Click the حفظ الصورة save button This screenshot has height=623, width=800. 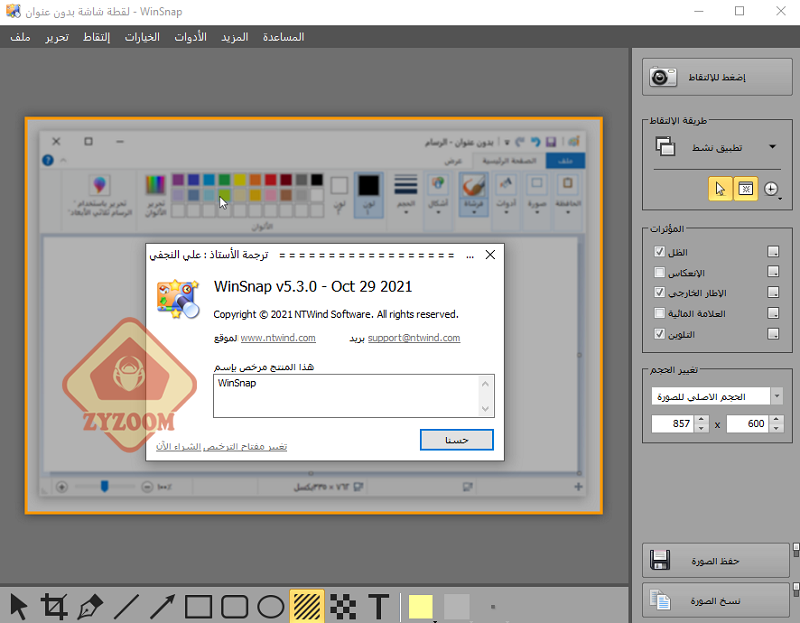(x=715, y=561)
